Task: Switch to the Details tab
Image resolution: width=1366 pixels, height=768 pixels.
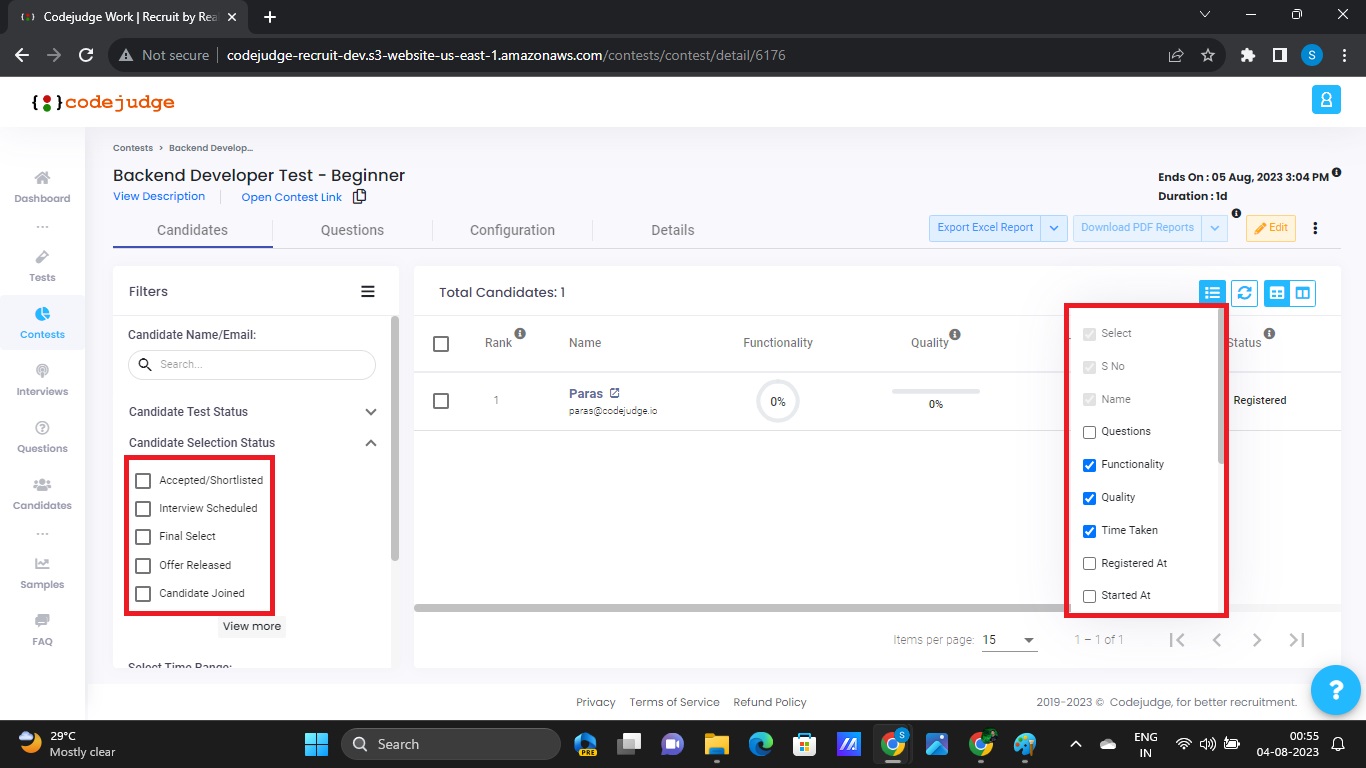Action: (x=672, y=230)
